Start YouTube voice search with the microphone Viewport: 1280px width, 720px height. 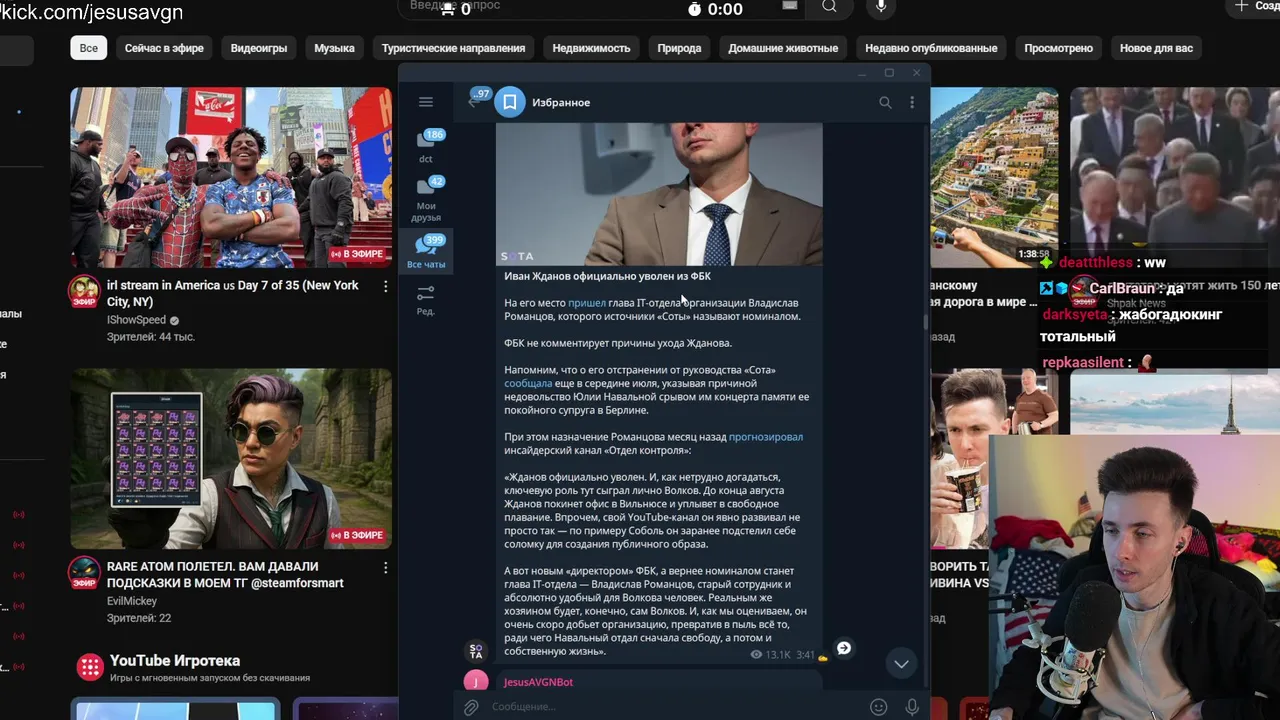click(x=881, y=7)
